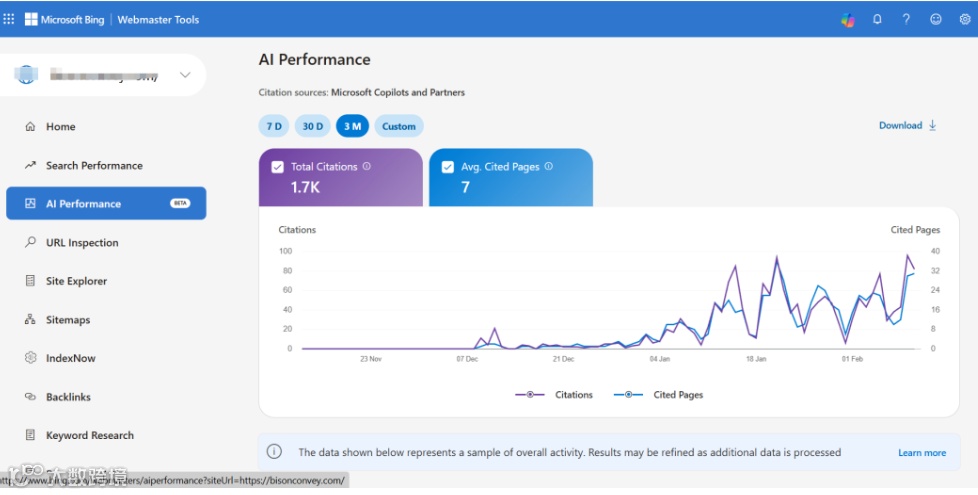The image size is (978, 495).
Task: Open the notifications bell
Action: (877, 19)
